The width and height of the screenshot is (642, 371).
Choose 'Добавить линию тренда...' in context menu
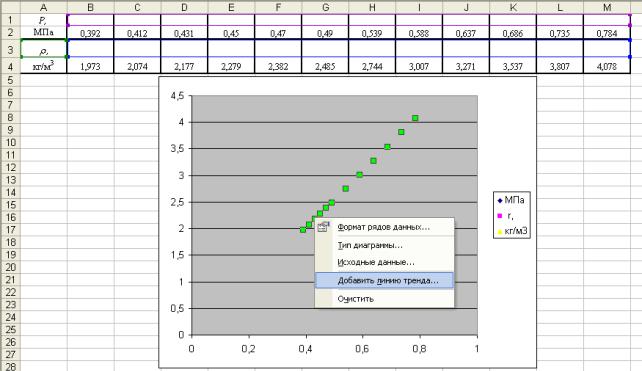click(x=384, y=281)
